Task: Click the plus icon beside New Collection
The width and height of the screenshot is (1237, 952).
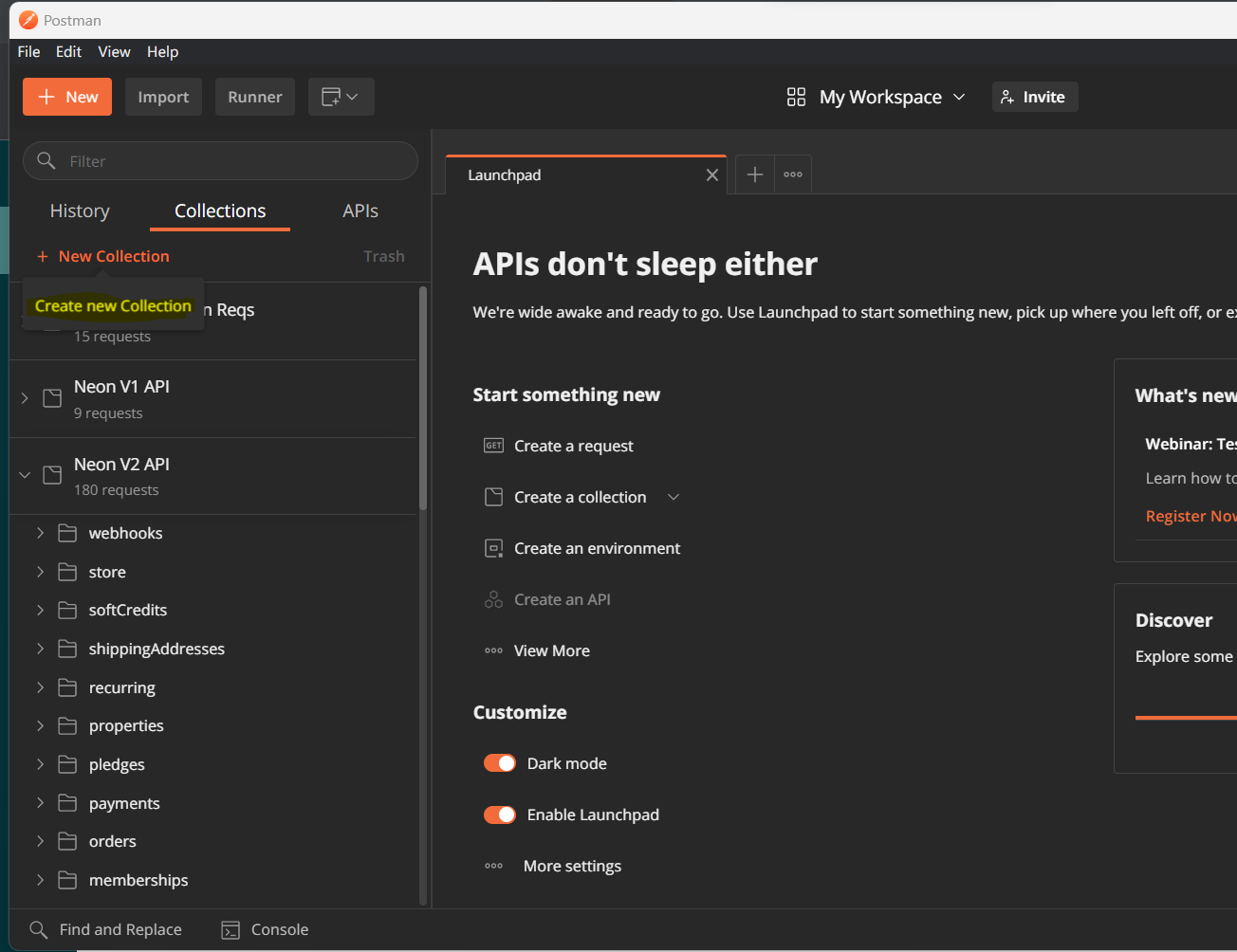Action: coord(43,256)
